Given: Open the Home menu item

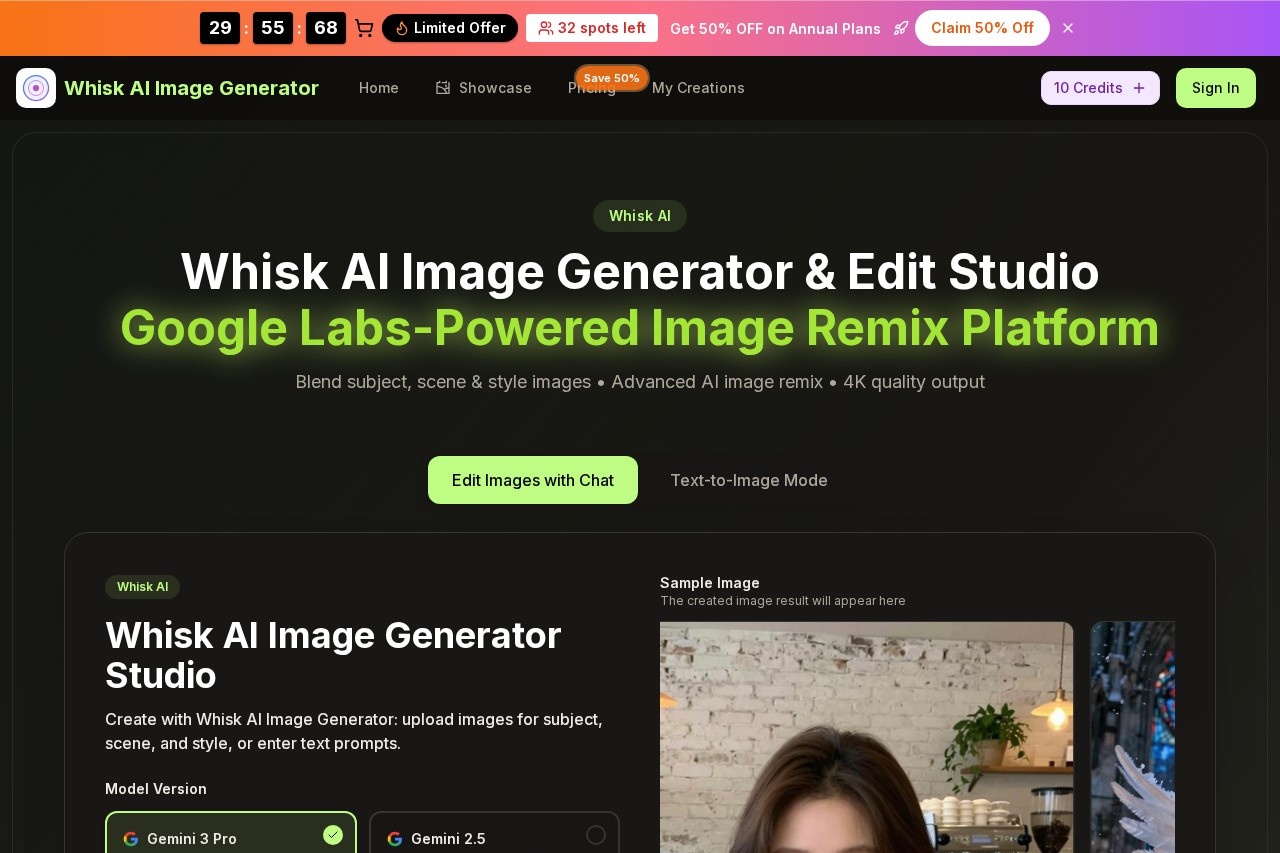Looking at the screenshot, I should click(x=379, y=88).
